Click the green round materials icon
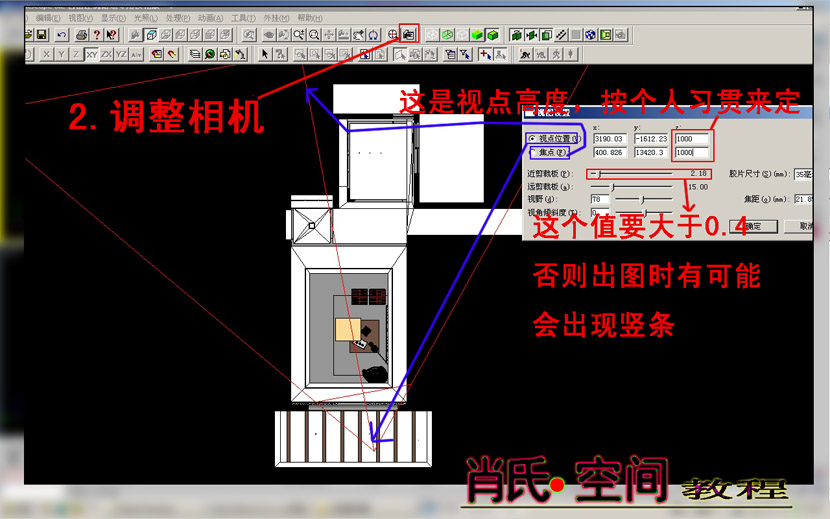The width and height of the screenshot is (830, 519). pos(210,54)
